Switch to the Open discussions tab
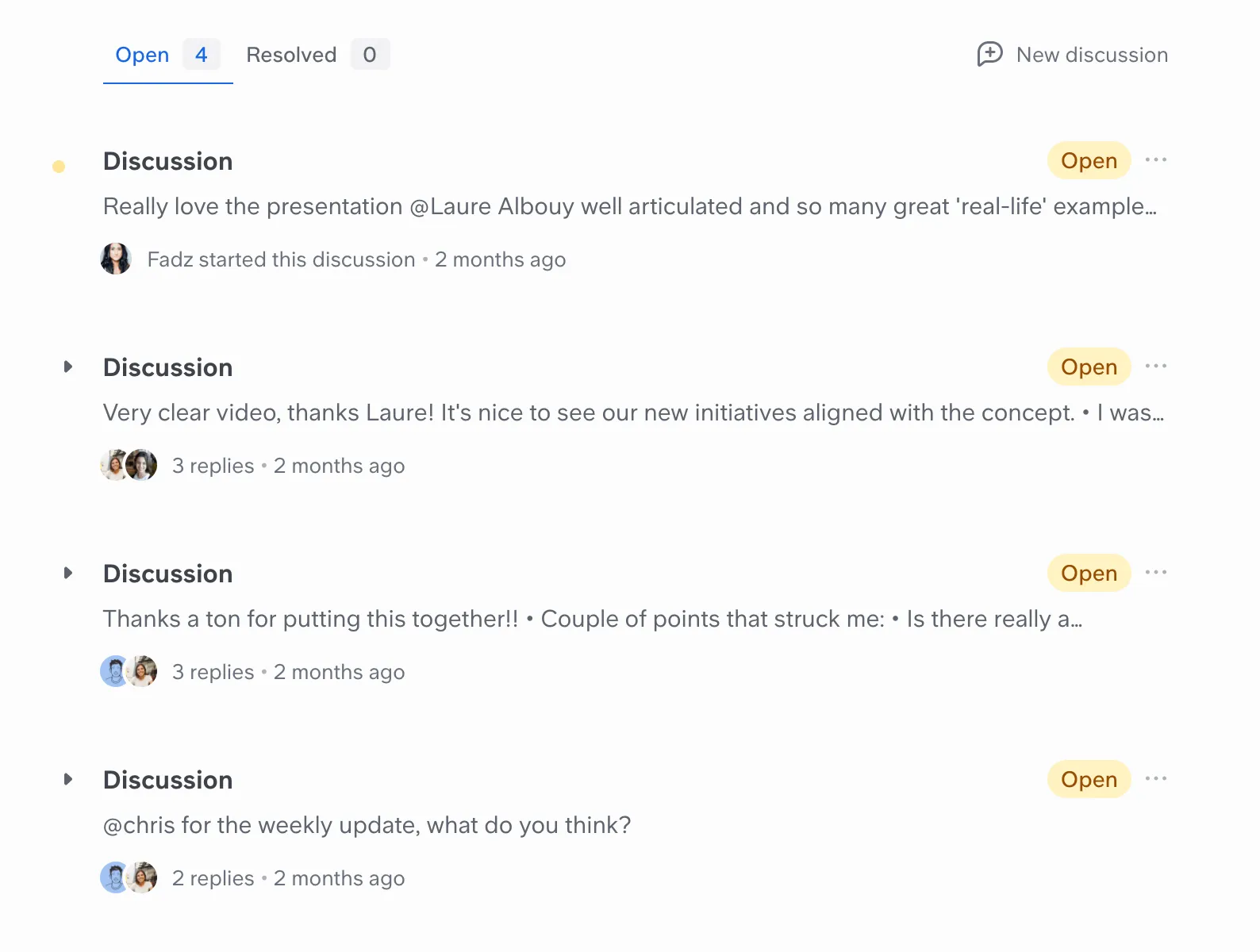This screenshot has width=1260, height=952. pos(168,55)
